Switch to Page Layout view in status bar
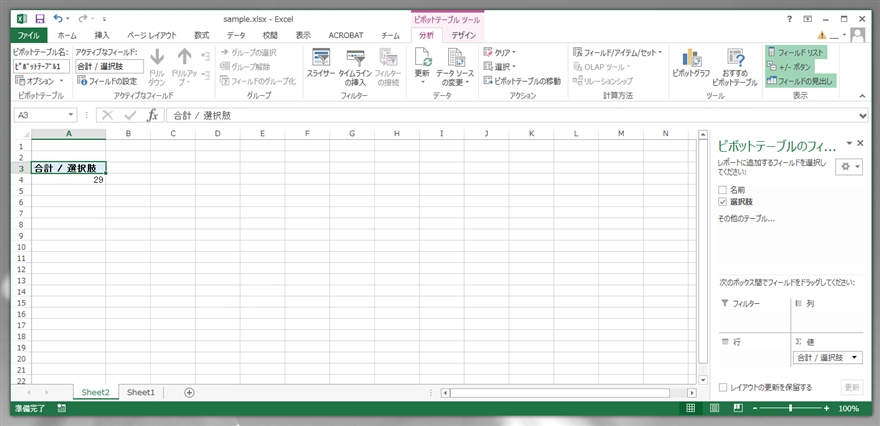Screen dimensions: 880x426 (x=714, y=408)
